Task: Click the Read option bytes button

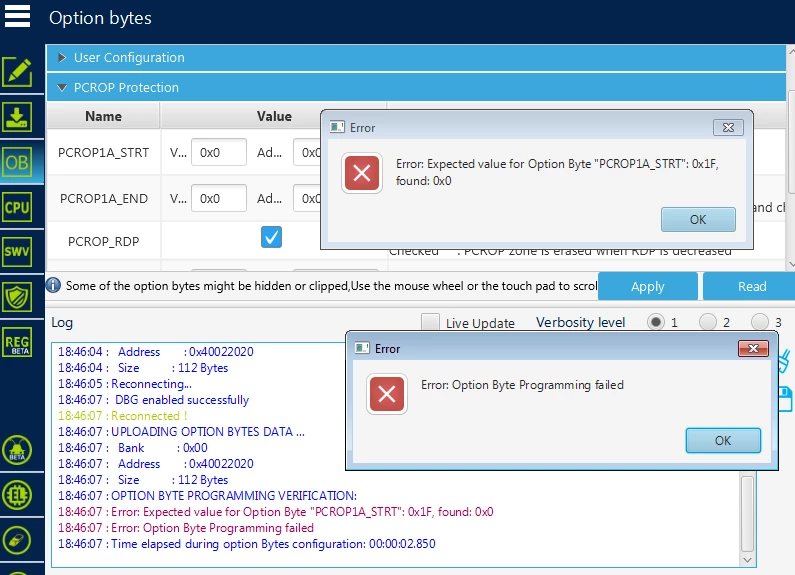Action: (x=751, y=286)
